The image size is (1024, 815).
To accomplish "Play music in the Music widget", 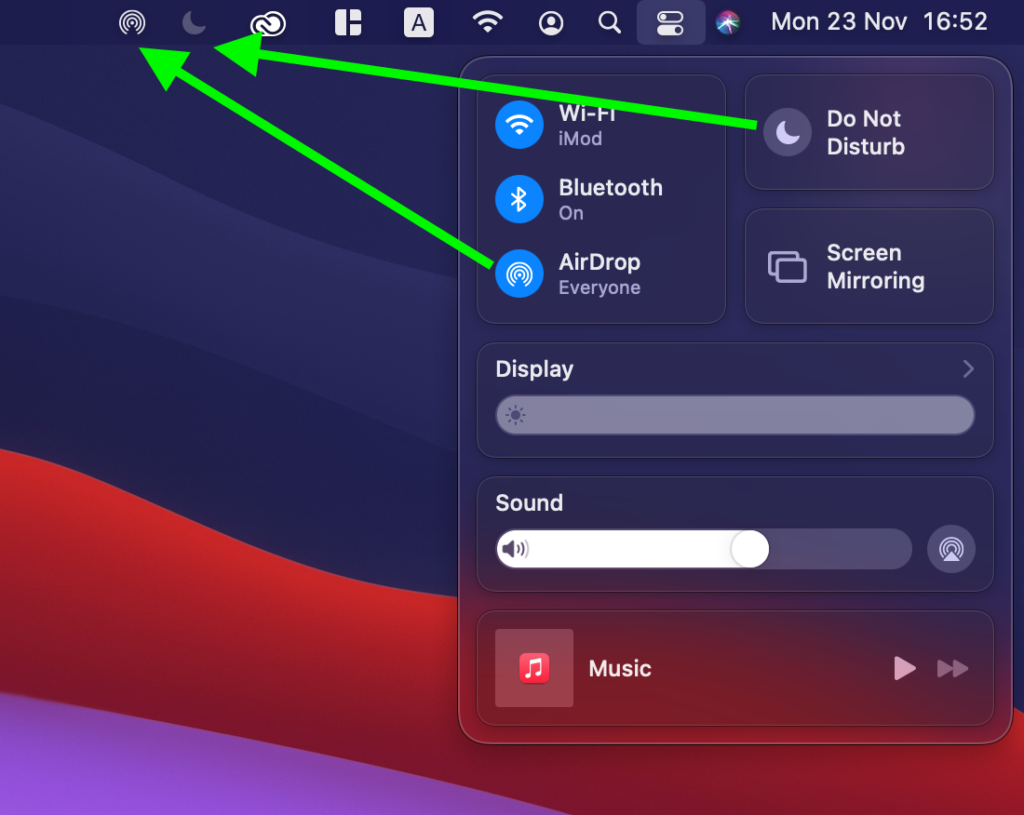I will tap(903, 668).
